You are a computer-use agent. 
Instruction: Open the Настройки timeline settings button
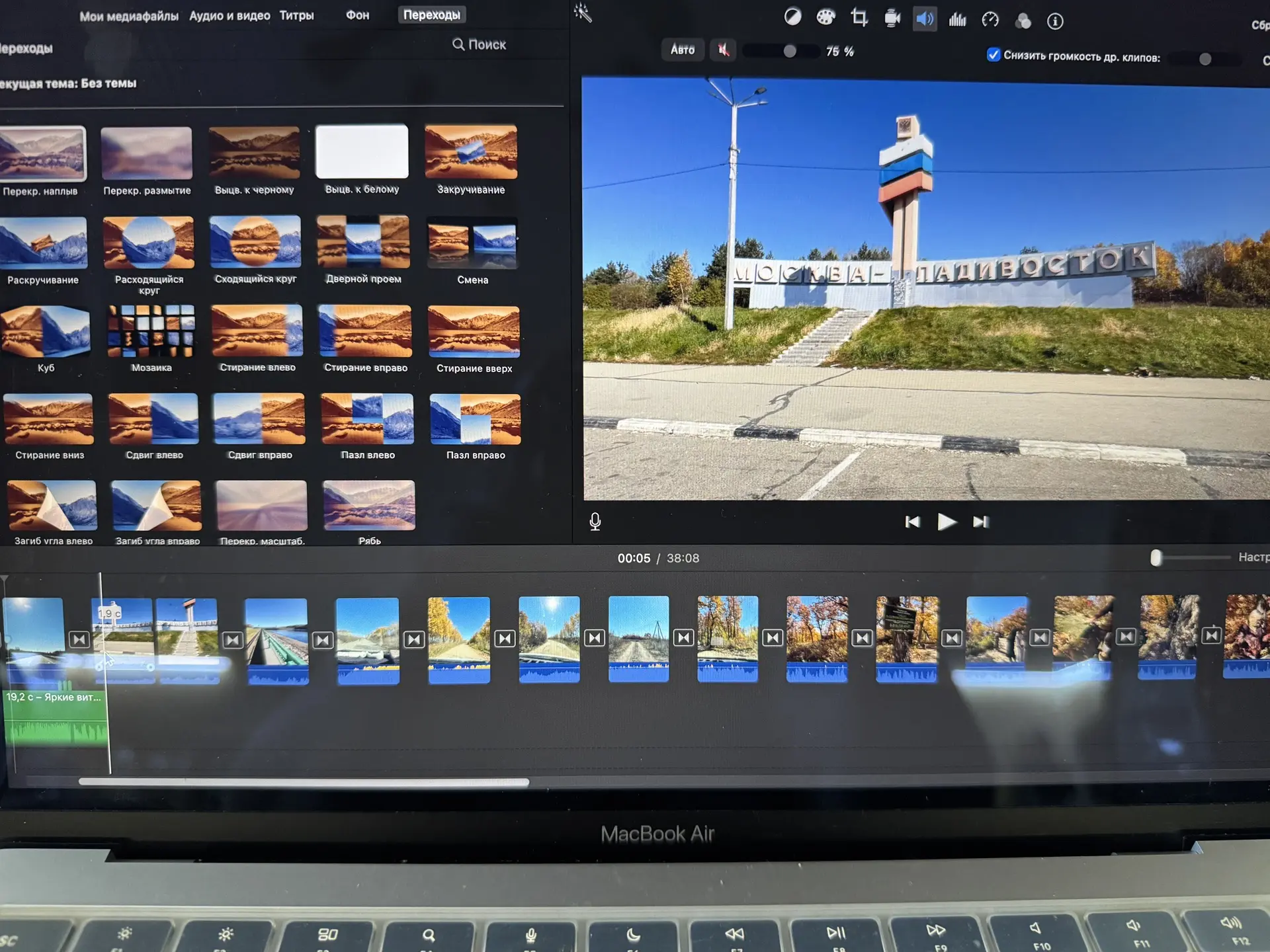tap(1253, 557)
